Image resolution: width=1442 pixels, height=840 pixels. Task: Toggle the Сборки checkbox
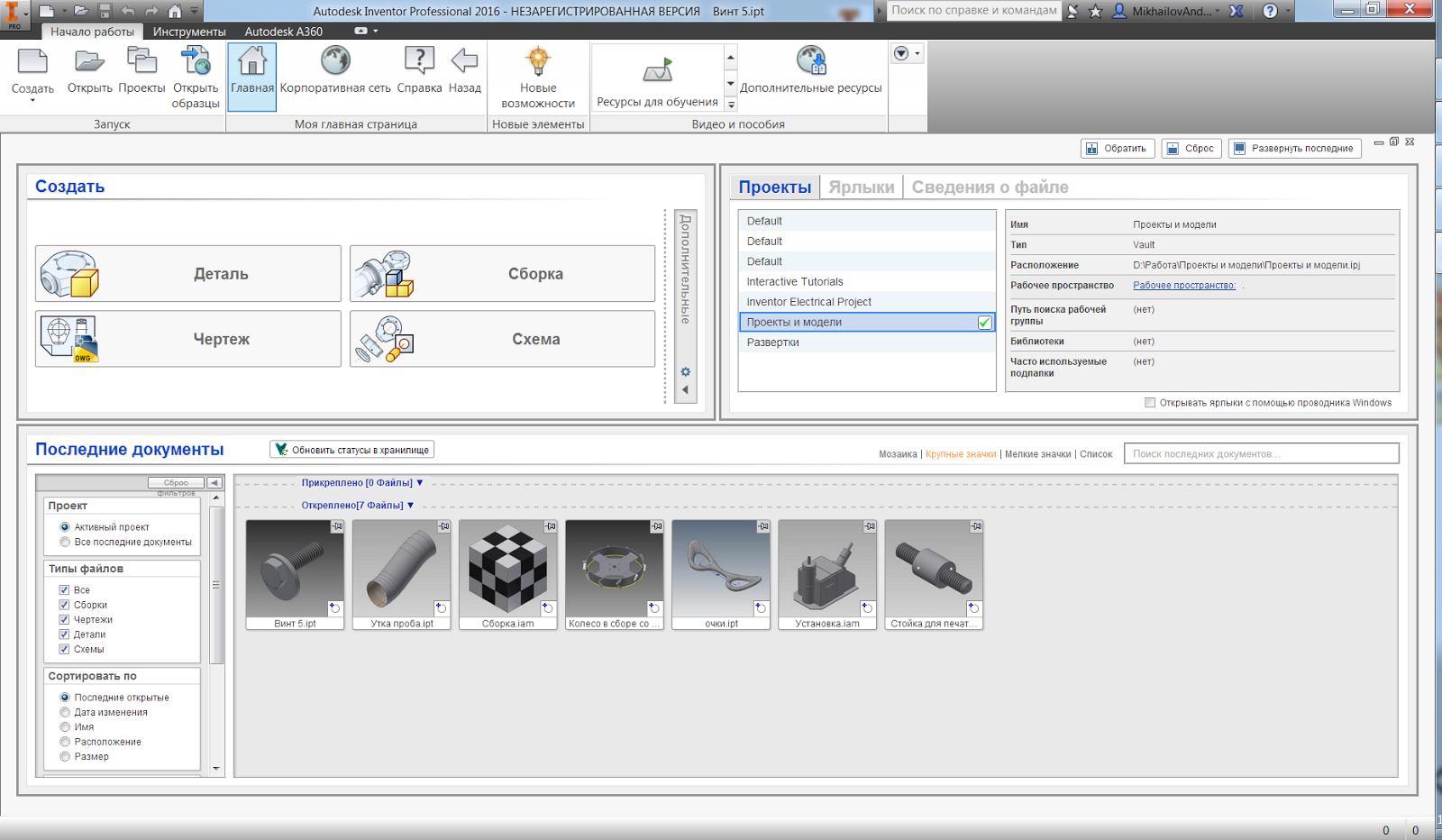(x=64, y=605)
